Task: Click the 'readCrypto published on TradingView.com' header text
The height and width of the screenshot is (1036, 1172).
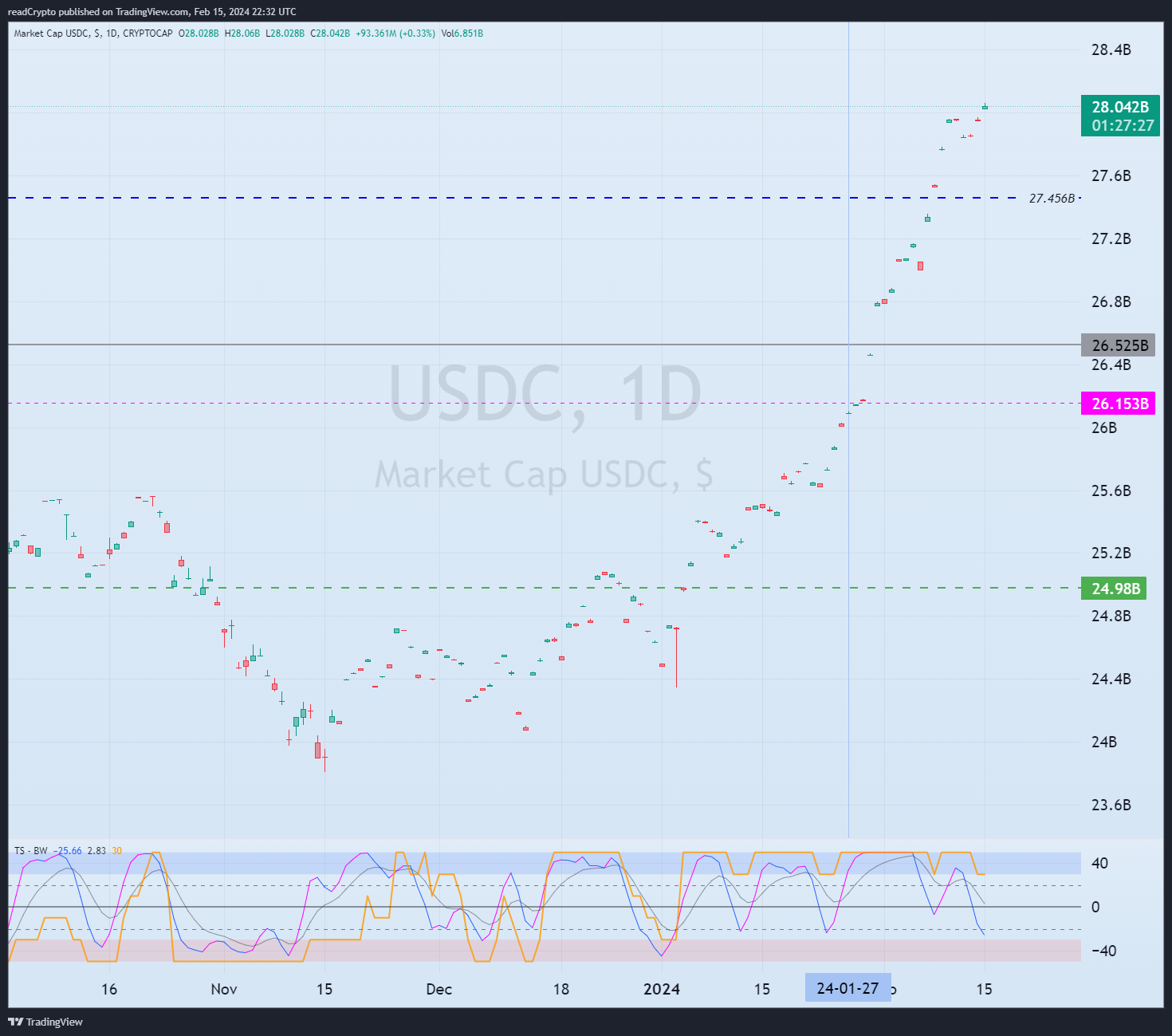Action: click(98, 11)
